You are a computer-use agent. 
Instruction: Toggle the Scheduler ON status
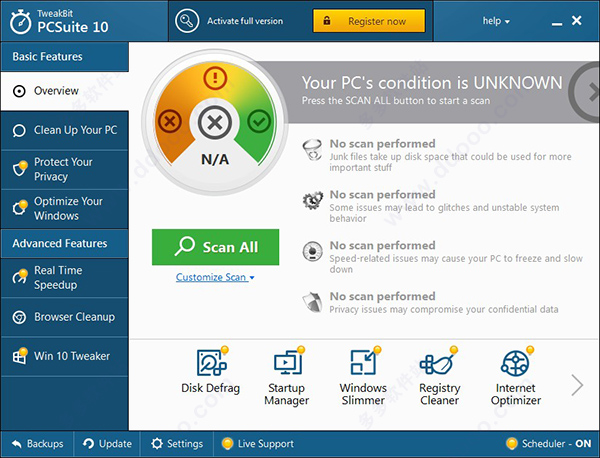[549, 443]
